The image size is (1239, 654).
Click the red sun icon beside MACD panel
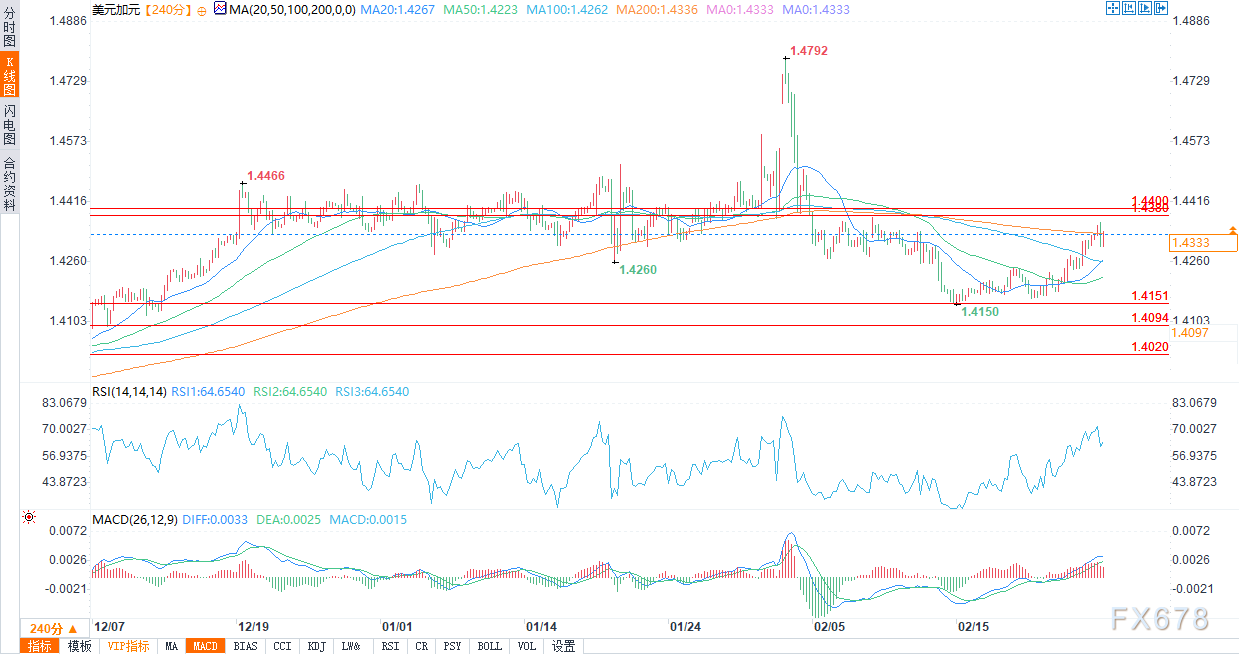tap(28, 517)
